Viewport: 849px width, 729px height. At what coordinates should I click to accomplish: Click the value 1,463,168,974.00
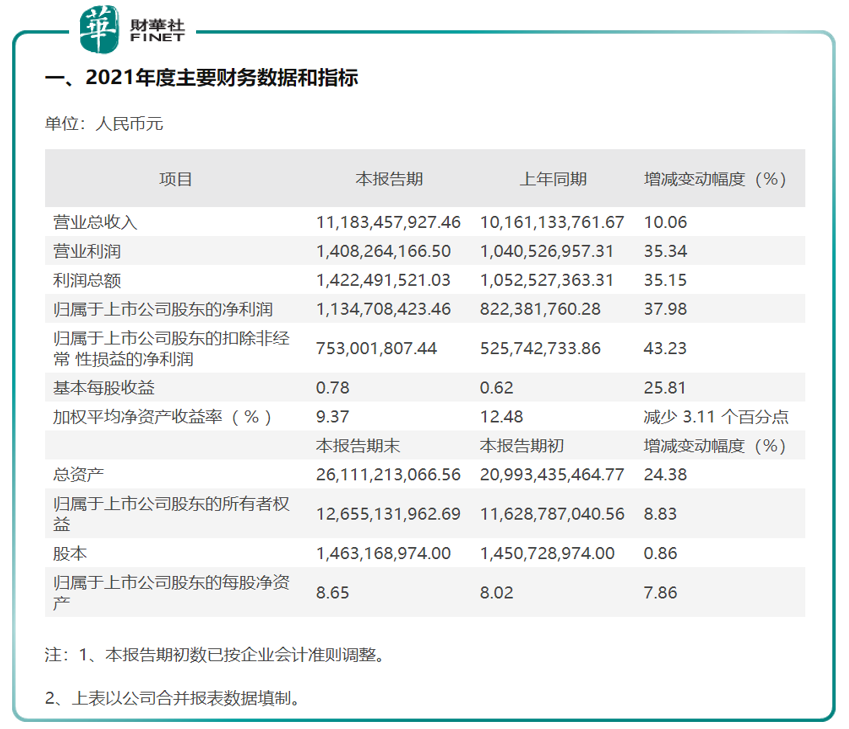click(383, 554)
